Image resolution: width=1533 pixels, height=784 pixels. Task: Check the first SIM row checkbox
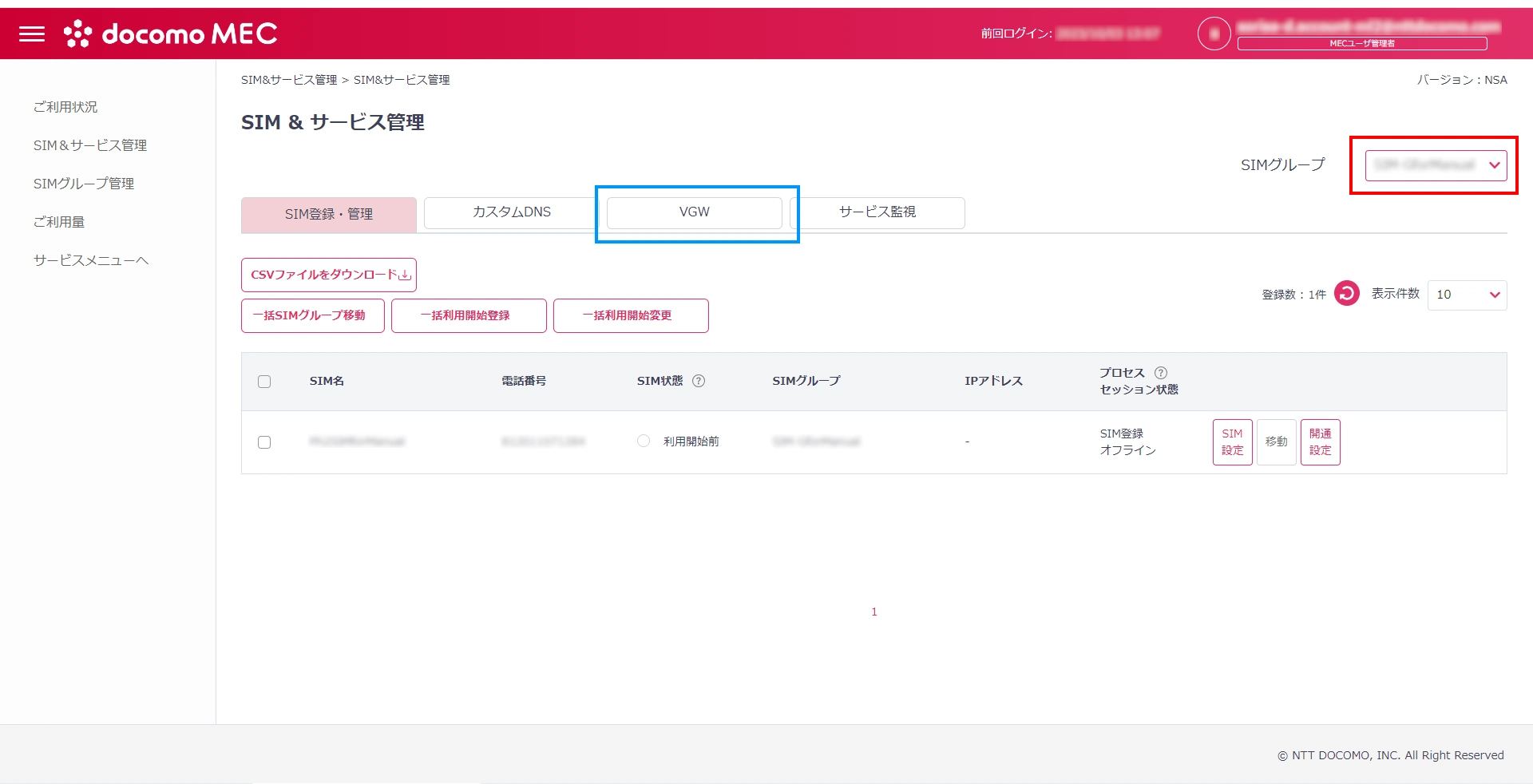pos(264,442)
